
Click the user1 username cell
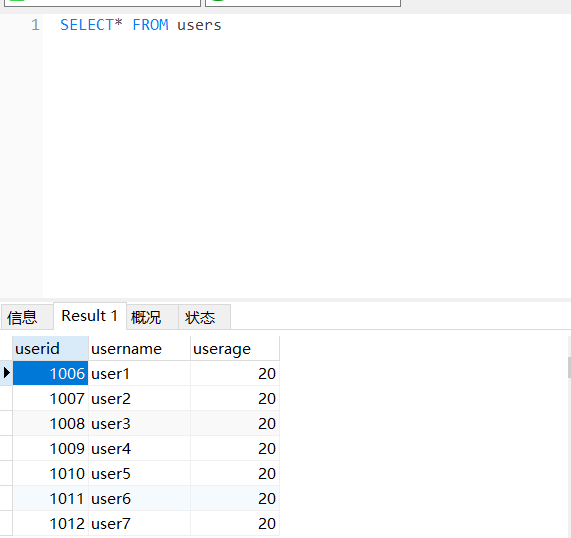click(x=139, y=373)
